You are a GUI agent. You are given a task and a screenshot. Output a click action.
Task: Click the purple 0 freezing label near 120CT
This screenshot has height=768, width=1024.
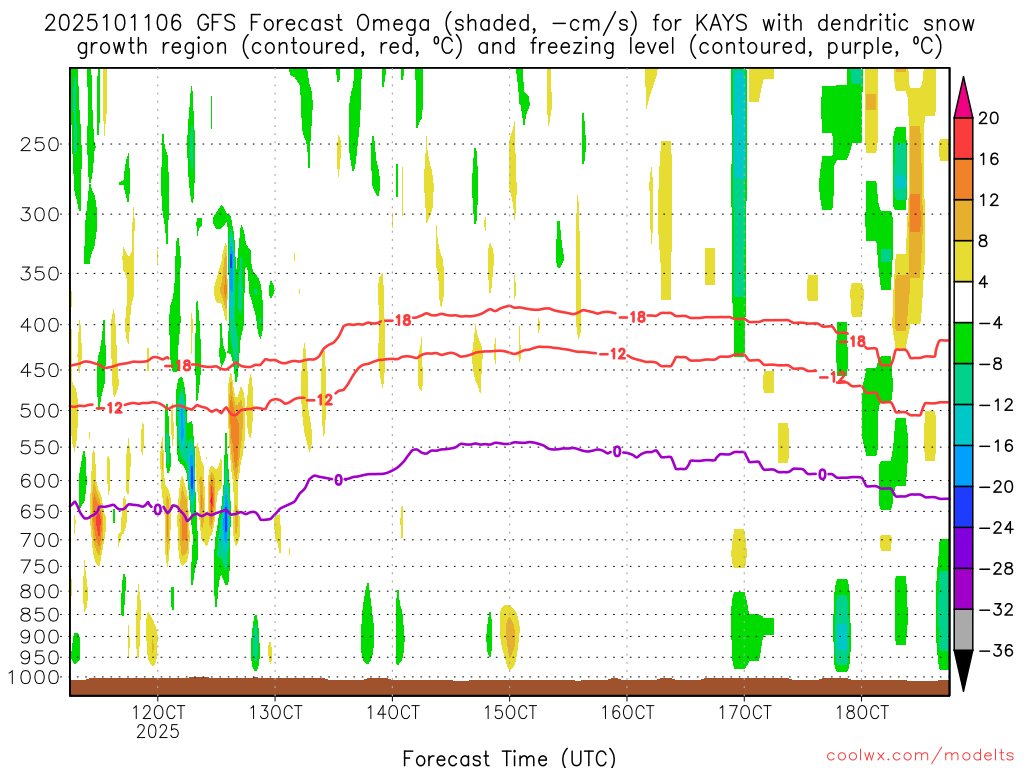tap(157, 510)
